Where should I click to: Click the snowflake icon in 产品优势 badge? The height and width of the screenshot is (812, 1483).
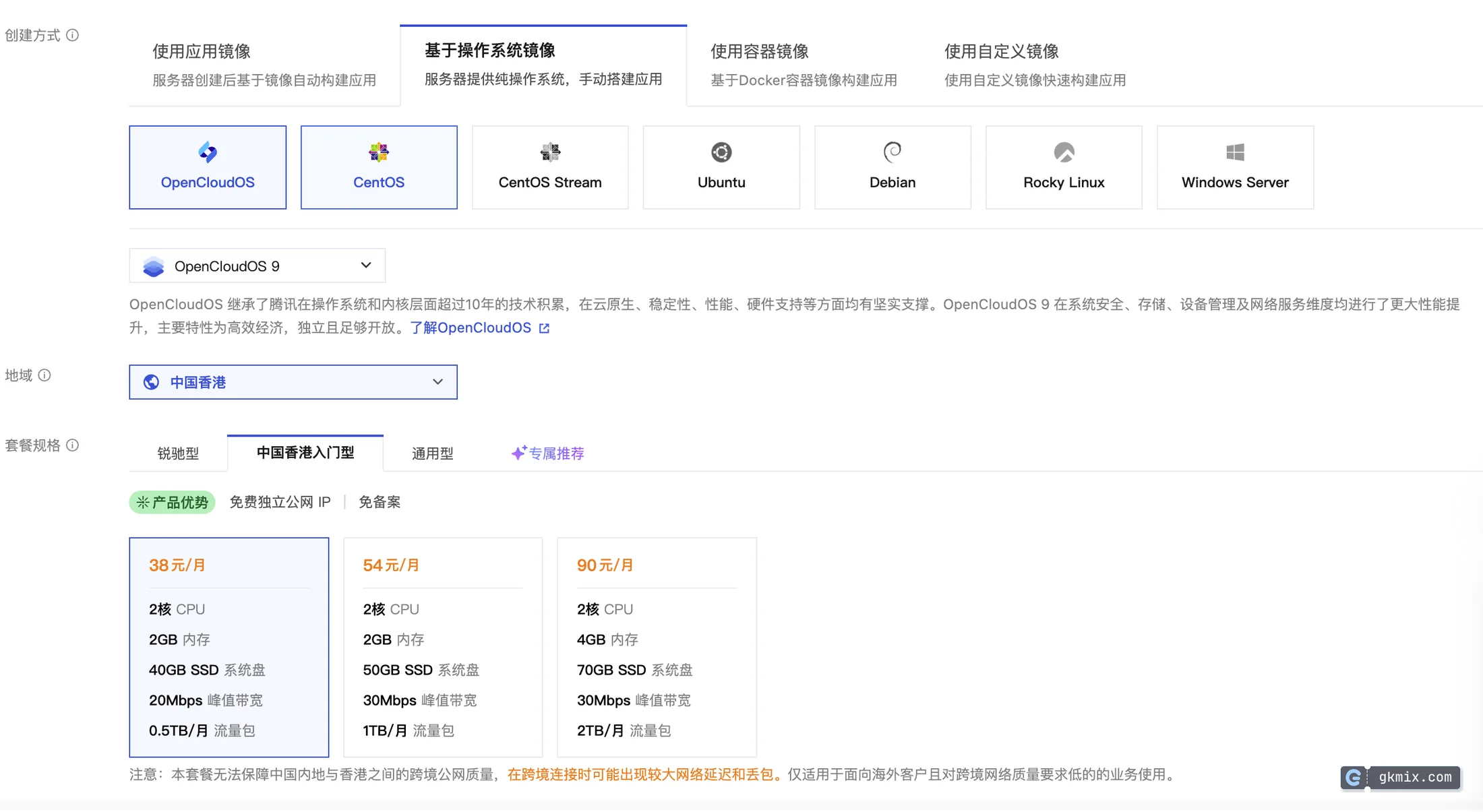pyautogui.click(x=143, y=502)
